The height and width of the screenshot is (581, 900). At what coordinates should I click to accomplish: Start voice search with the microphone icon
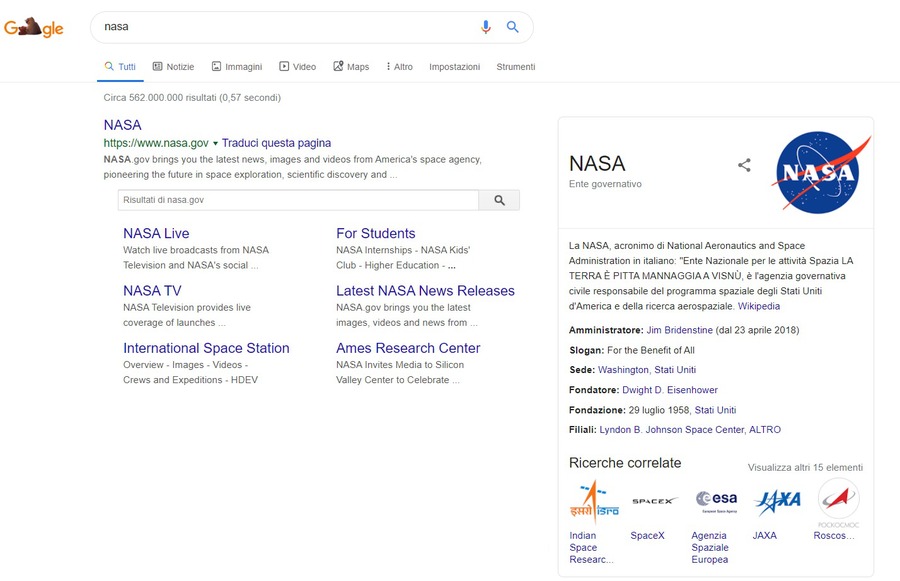coord(486,26)
